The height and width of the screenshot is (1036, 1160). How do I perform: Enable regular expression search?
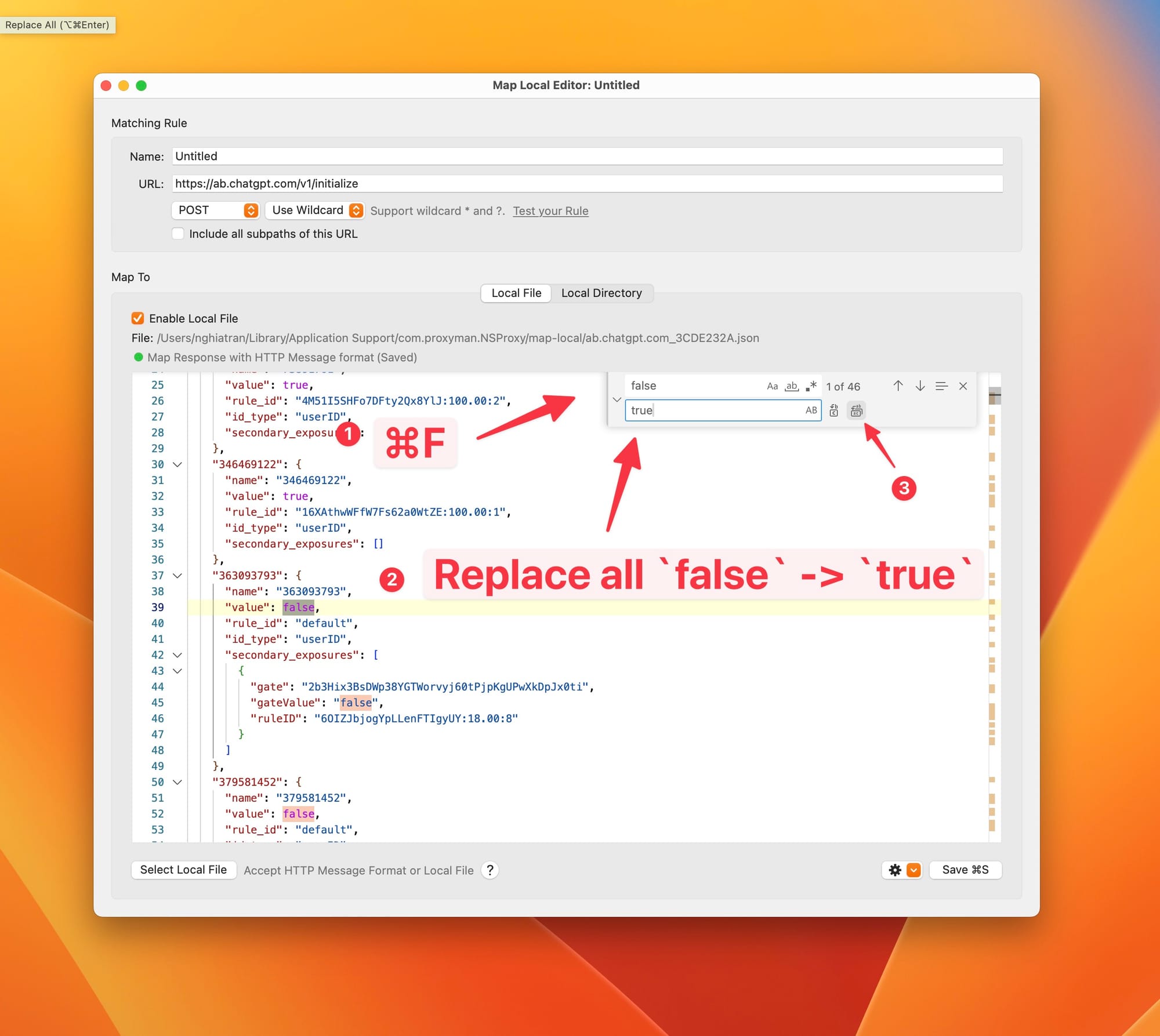coord(811,386)
